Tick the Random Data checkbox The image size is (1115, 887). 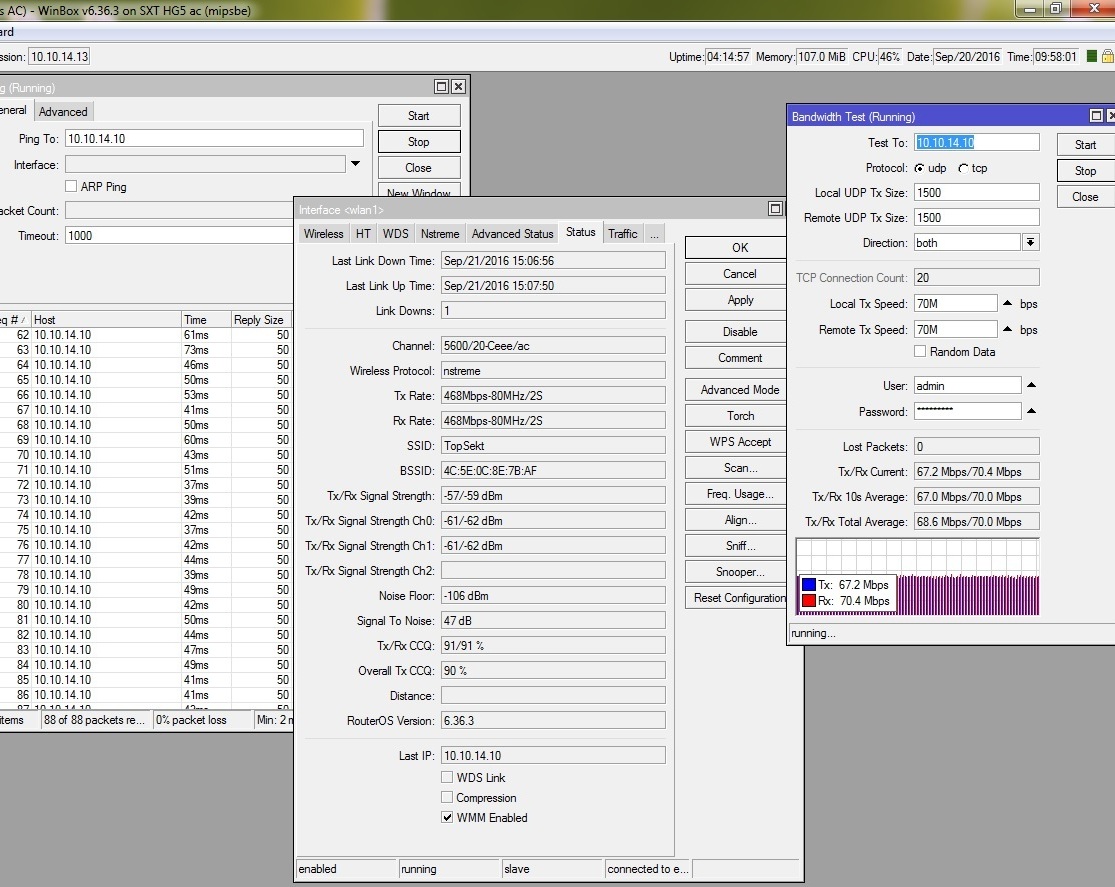tap(920, 351)
